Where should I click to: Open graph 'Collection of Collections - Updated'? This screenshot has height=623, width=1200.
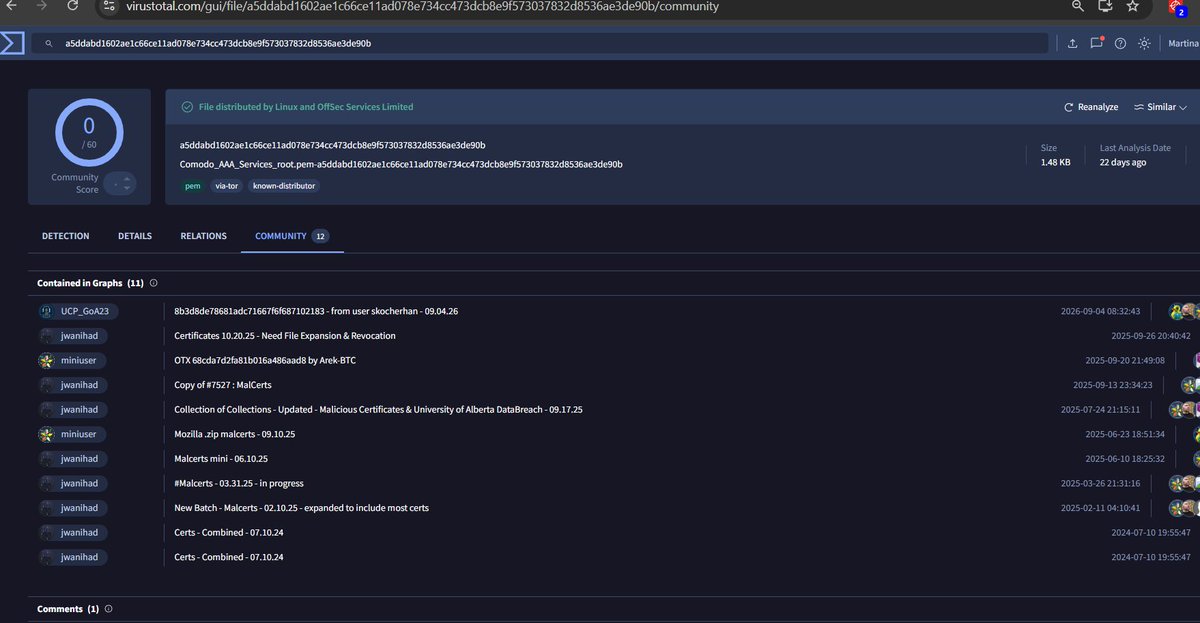pos(378,409)
